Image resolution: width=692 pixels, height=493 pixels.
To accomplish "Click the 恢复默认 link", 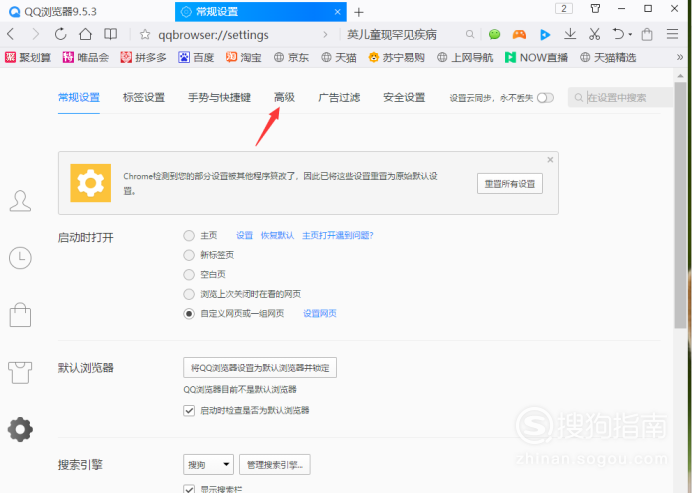I will (x=277, y=236).
